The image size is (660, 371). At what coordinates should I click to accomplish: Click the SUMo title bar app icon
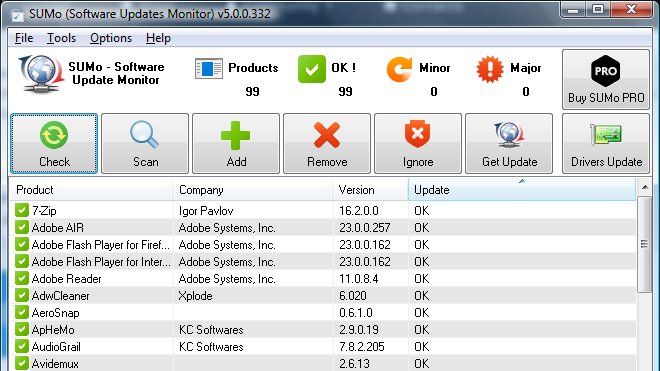tap(18, 15)
